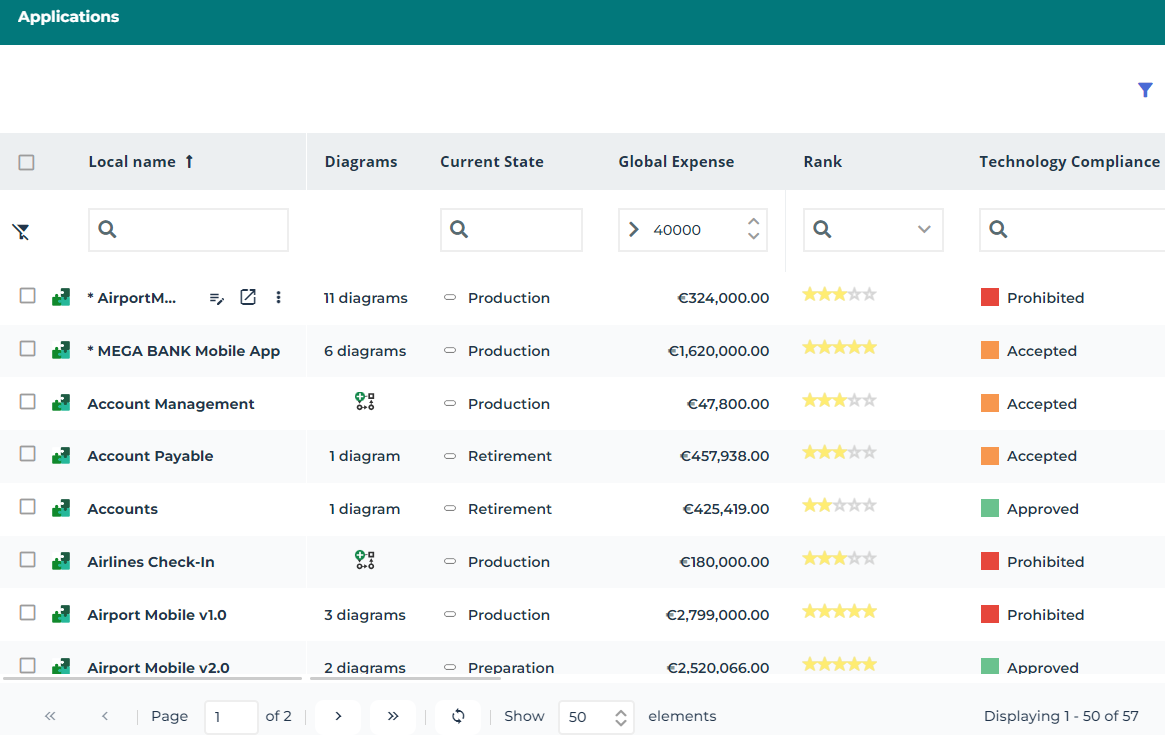Open the '11 diagrams' link for AirportM

tap(365, 298)
